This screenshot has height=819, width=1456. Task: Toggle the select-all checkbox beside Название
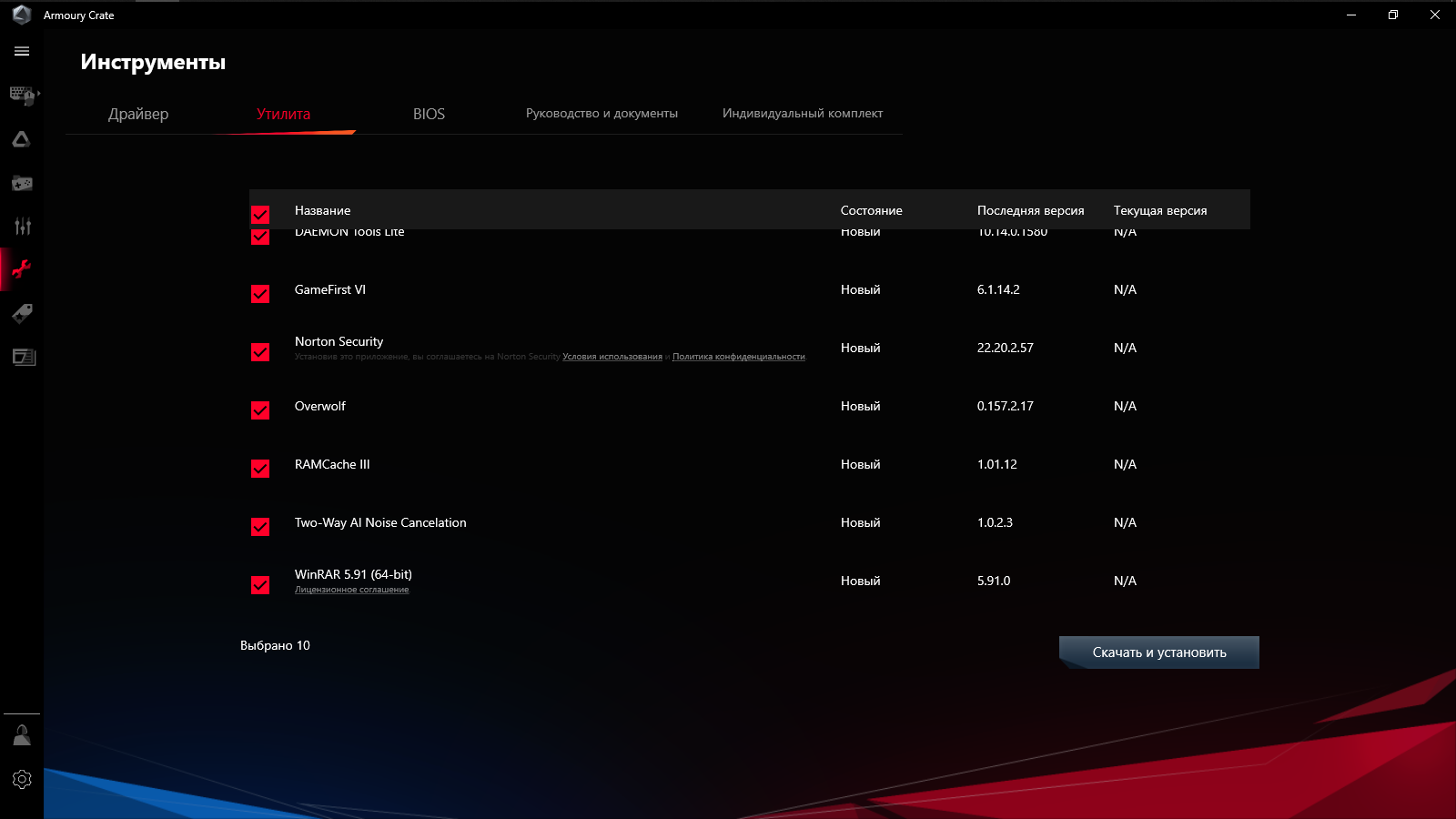260,214
